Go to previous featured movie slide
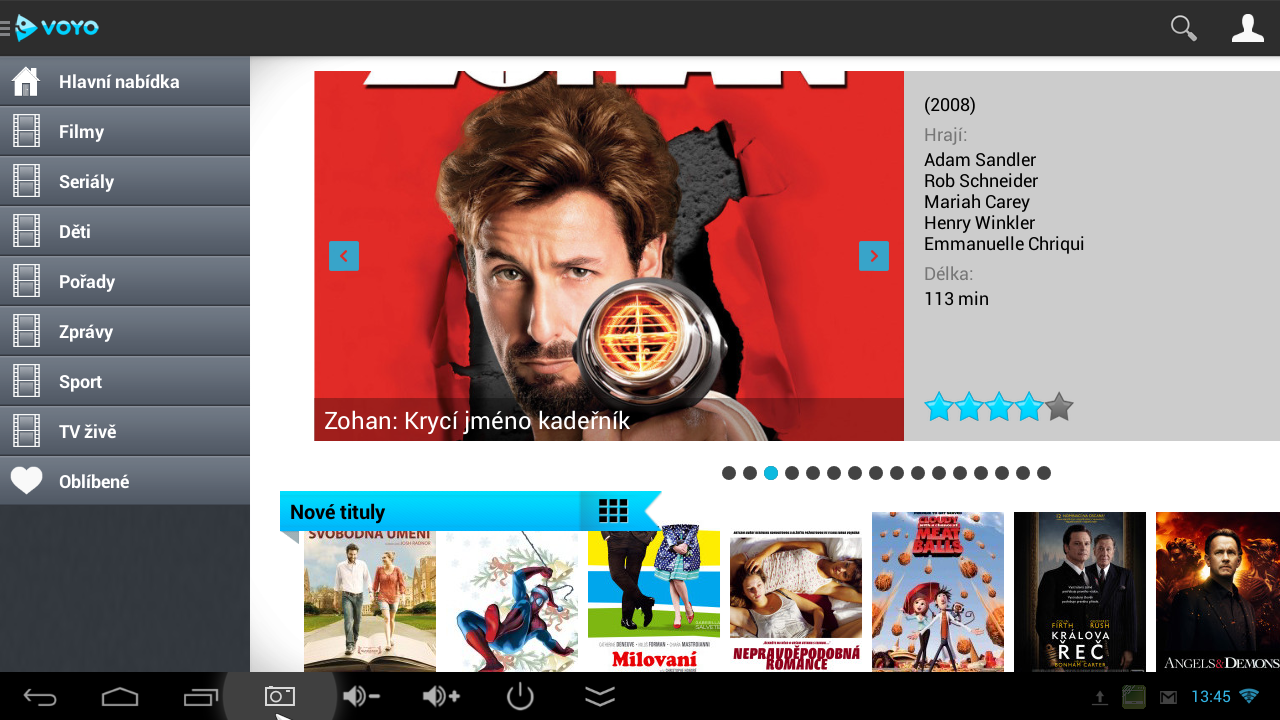This screenshot has height=720, width=1280. 344,256
